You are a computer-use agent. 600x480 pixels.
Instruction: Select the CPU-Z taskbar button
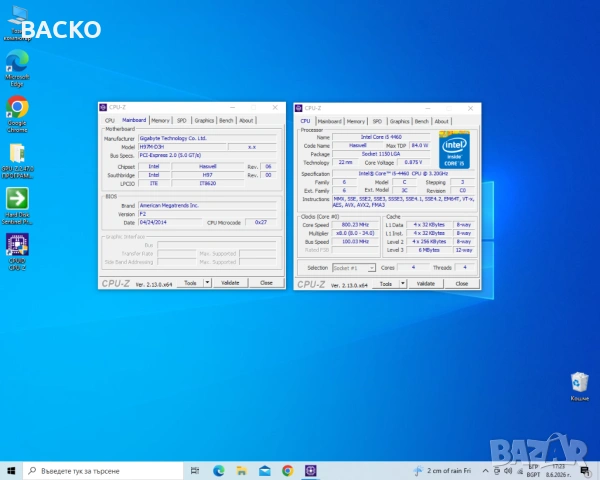pos(310,471)
